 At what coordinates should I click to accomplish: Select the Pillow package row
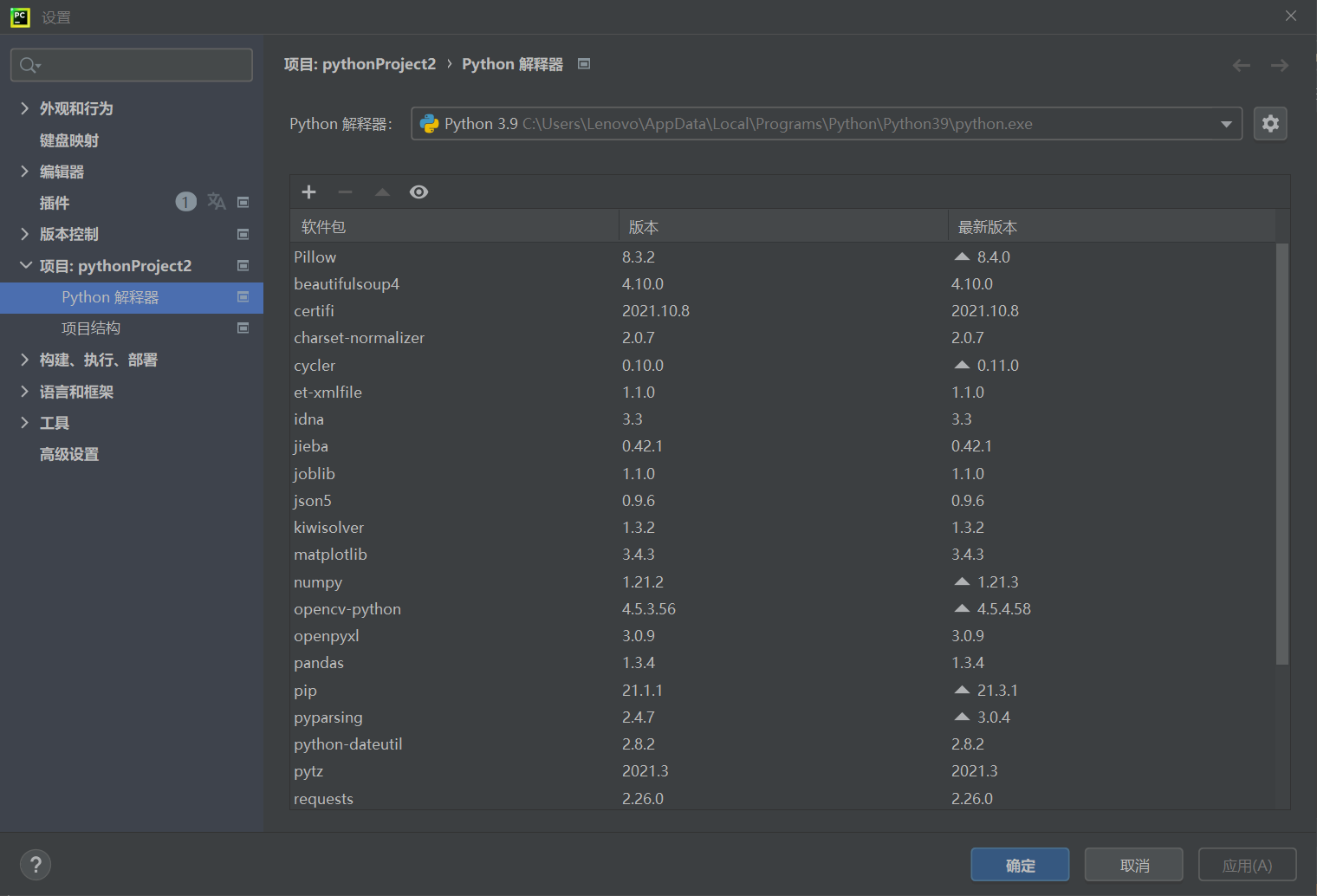coord(783,256)
